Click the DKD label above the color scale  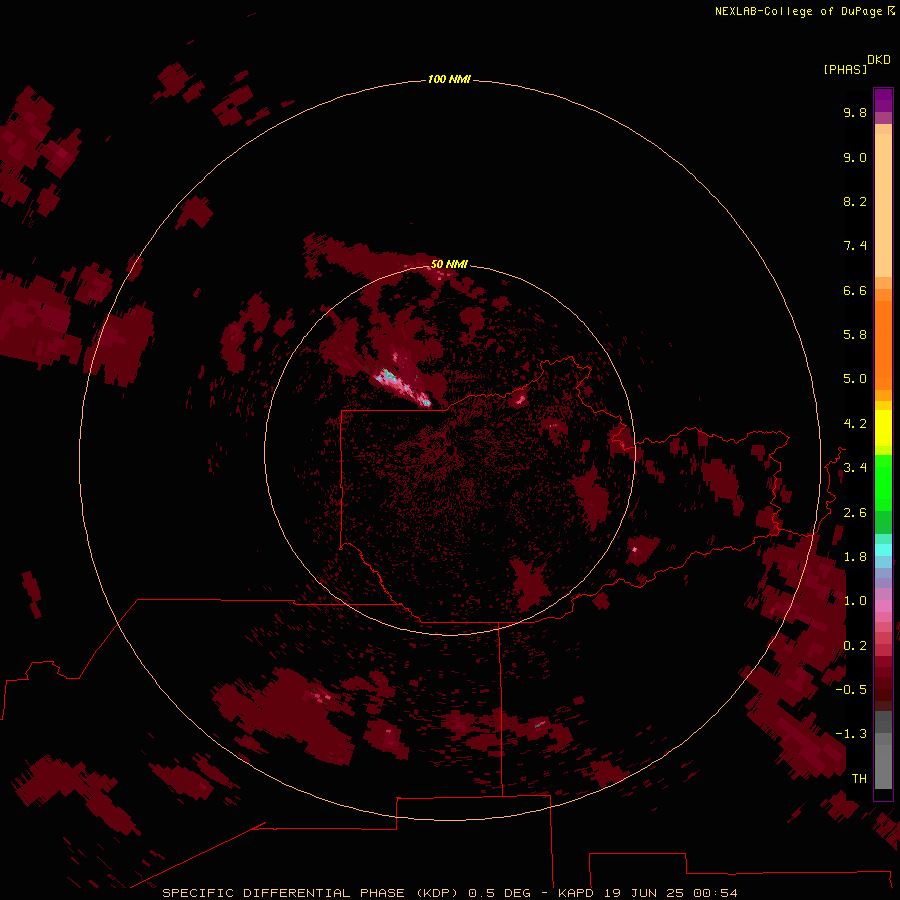click(x=879, y=60)
